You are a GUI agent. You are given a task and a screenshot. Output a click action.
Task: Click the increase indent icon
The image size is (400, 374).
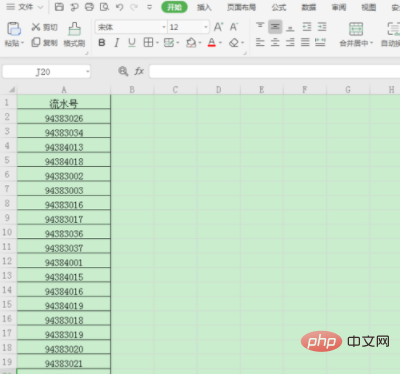click(x=322, y=27)
